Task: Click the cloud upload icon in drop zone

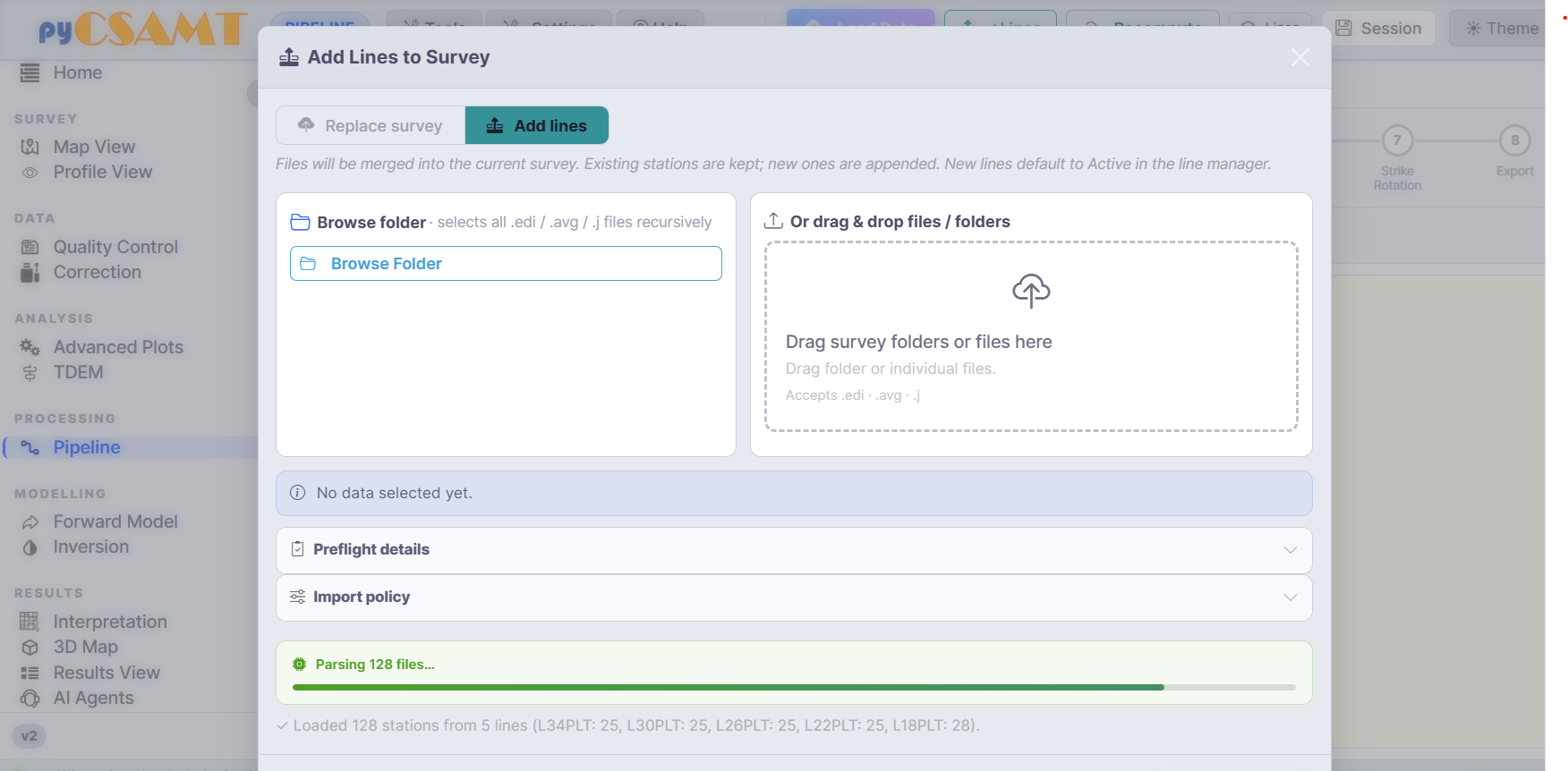Action: [x=1031, y=291]
